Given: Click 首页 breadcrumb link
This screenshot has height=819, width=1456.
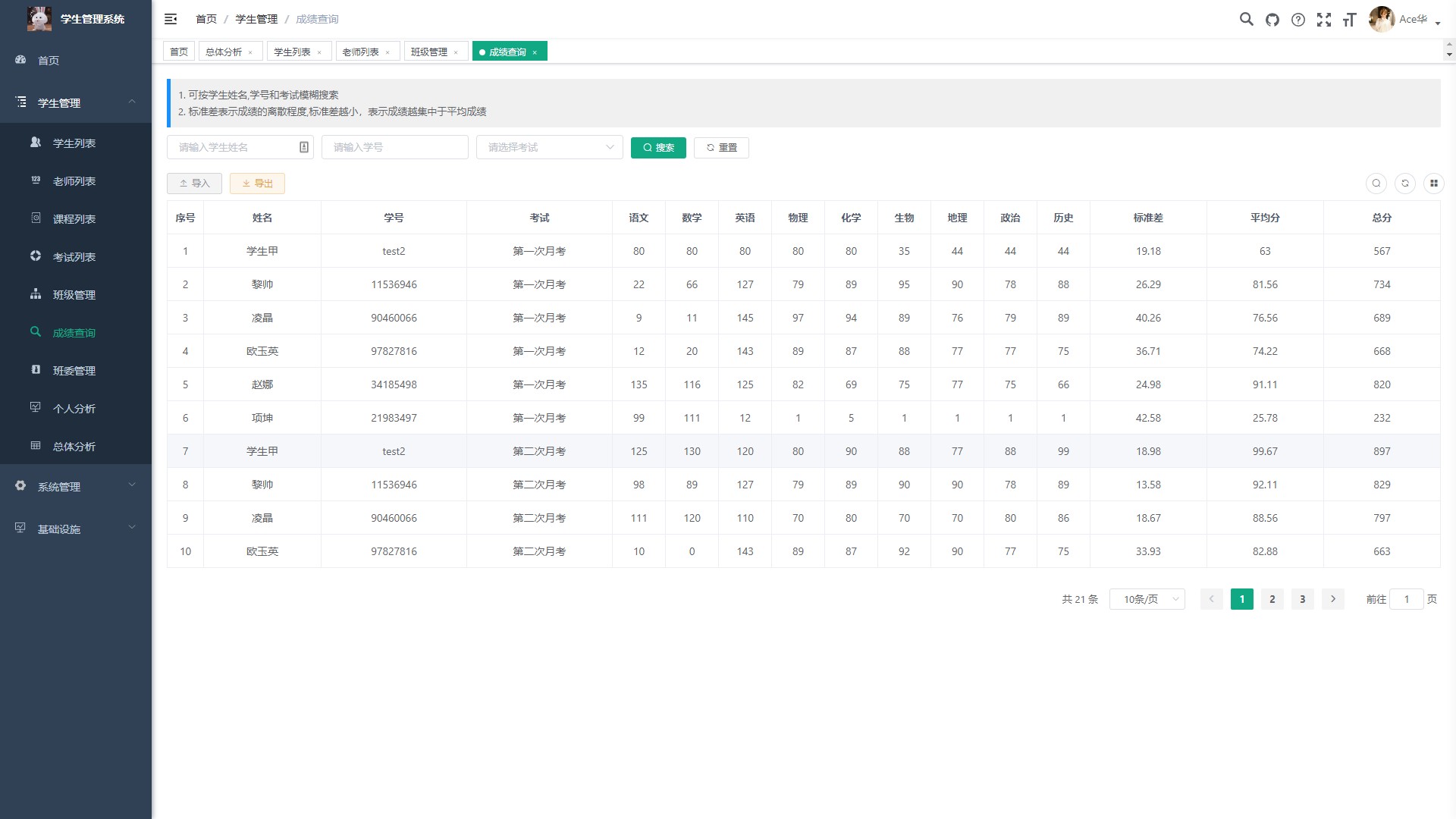Looking at the screenshot, I should 206,19.
